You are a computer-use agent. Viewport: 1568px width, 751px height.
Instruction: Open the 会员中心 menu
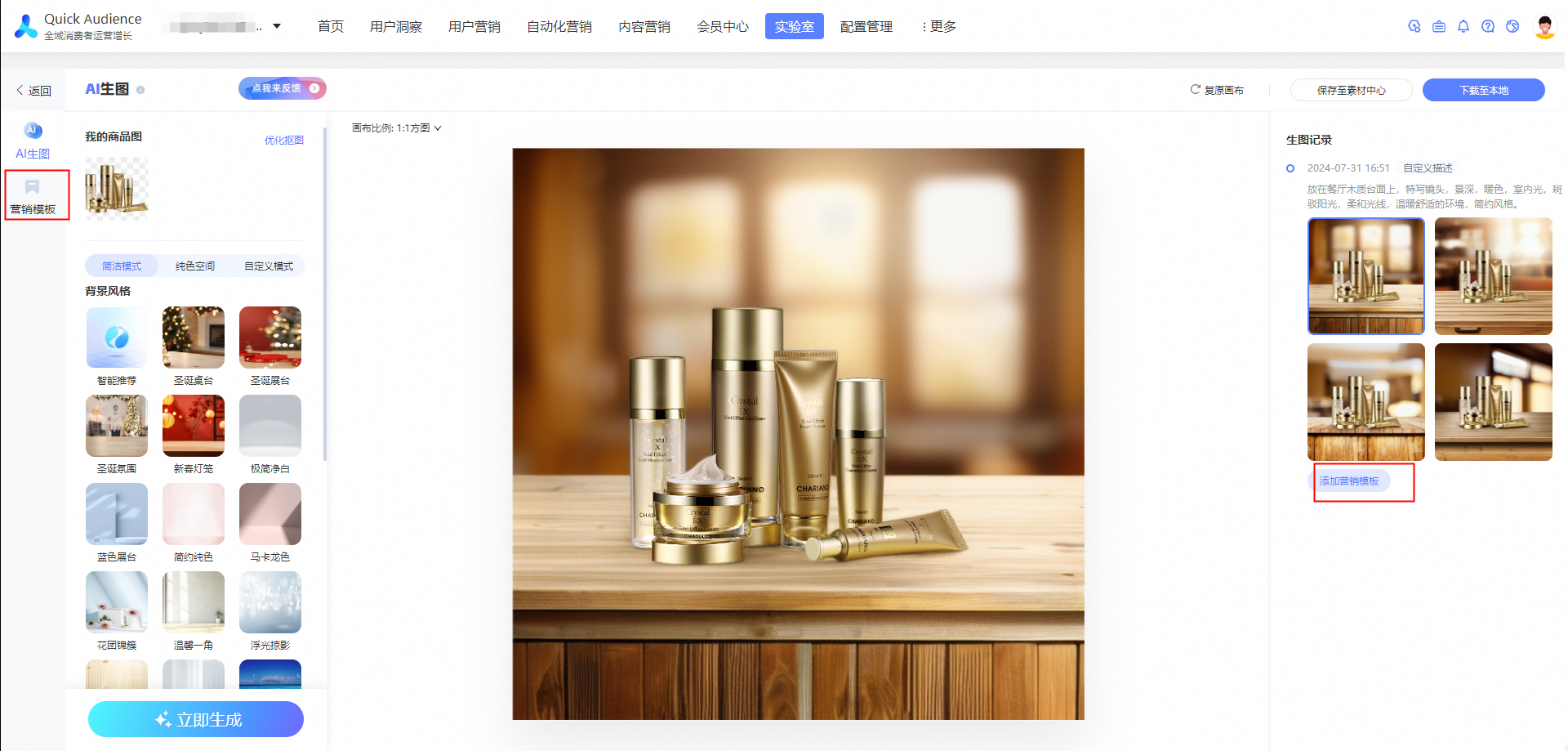click(x=723, y=27)
